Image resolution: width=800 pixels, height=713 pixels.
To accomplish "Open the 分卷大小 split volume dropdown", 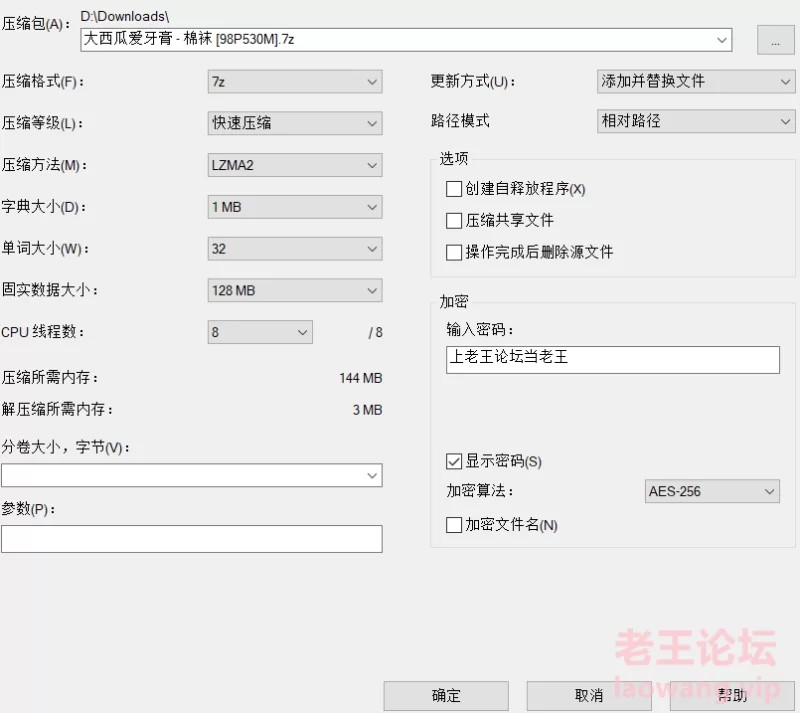I will 192,475.
